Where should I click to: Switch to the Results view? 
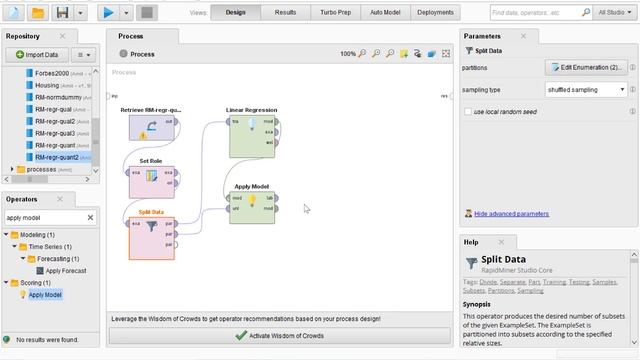[x=285, y=13]
